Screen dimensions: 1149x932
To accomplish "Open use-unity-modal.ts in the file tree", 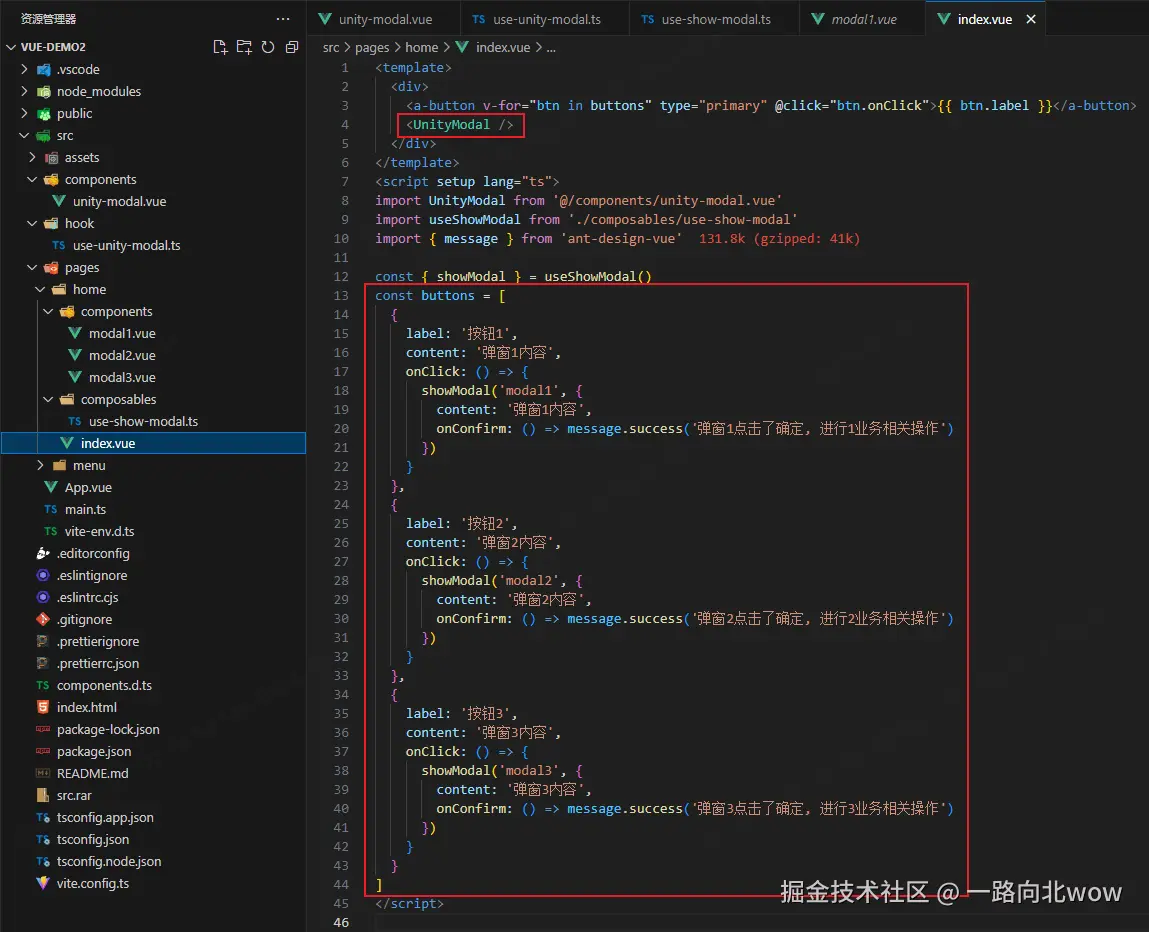I will click(153, 245).
